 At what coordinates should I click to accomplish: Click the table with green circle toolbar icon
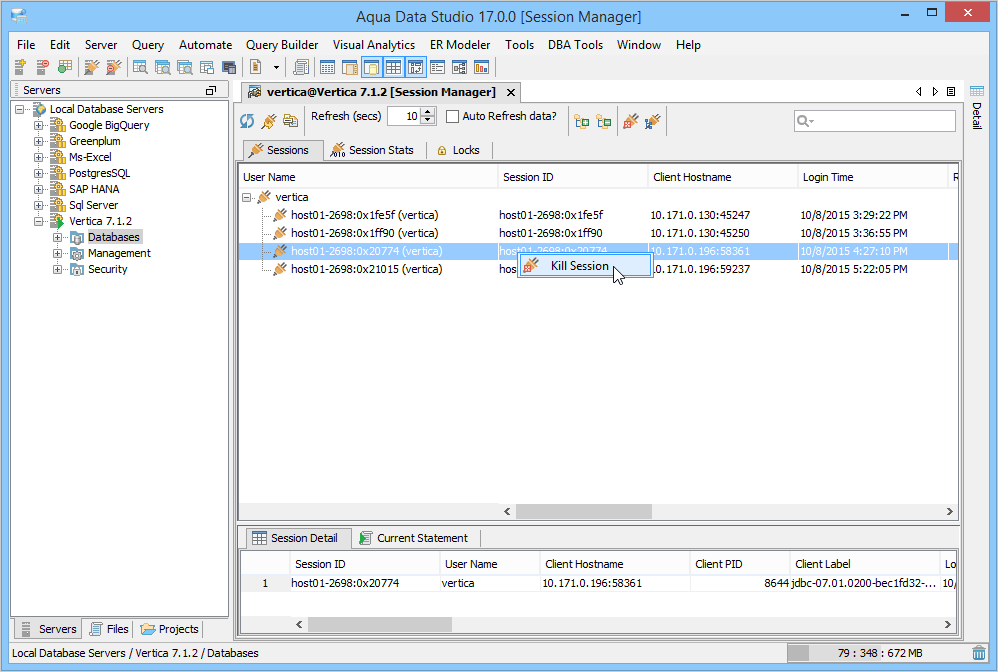point(64,67)
